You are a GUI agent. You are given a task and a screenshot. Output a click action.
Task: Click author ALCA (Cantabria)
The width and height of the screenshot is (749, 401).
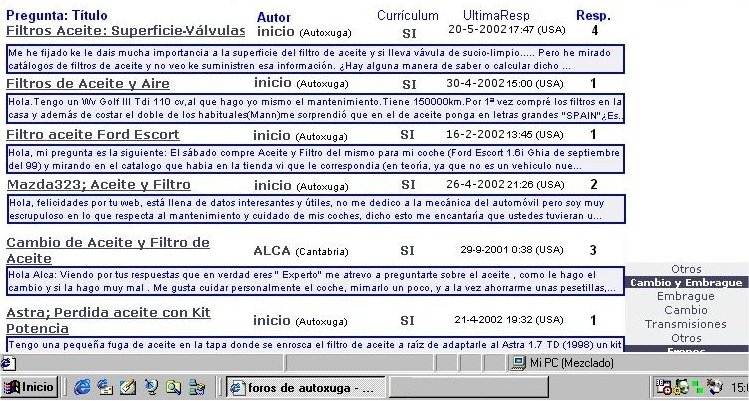[x=301, y=251]
